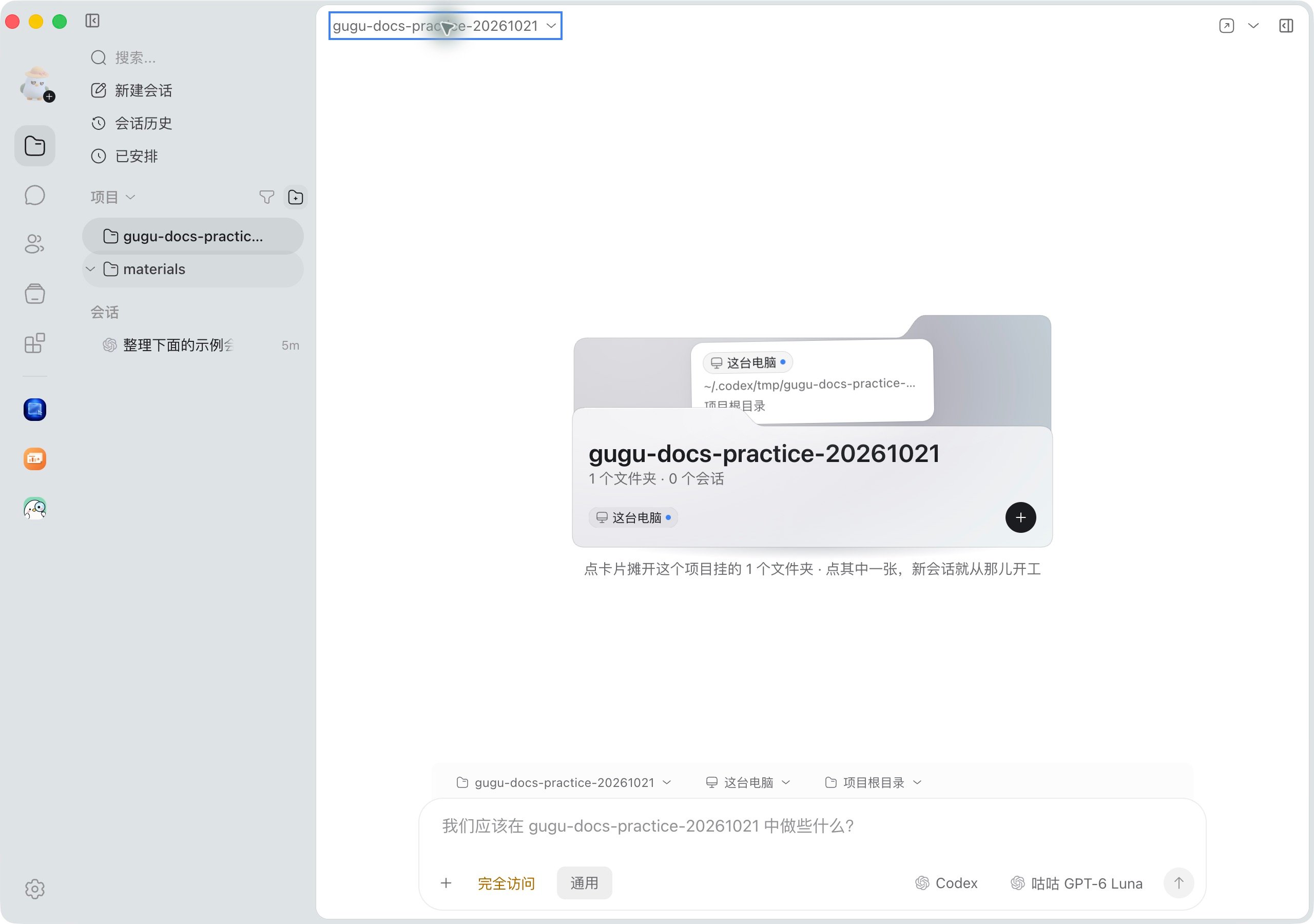Launch the blue screen app icon

click(x=35, y=410)
